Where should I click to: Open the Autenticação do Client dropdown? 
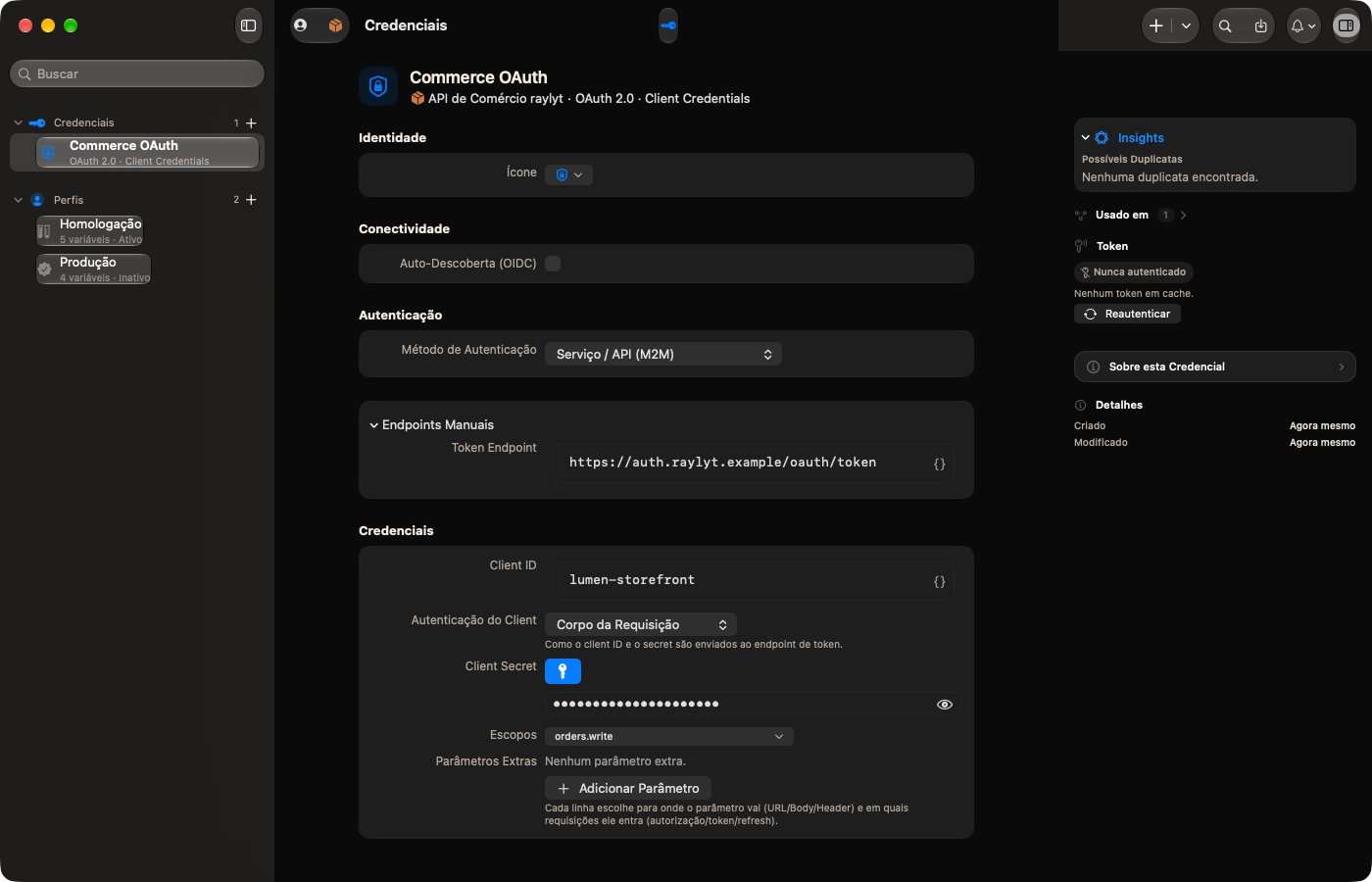pos(641,624)
